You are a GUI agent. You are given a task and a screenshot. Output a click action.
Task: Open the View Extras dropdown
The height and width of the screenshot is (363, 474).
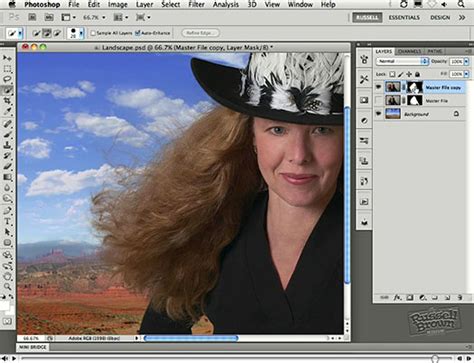[69, 17]
